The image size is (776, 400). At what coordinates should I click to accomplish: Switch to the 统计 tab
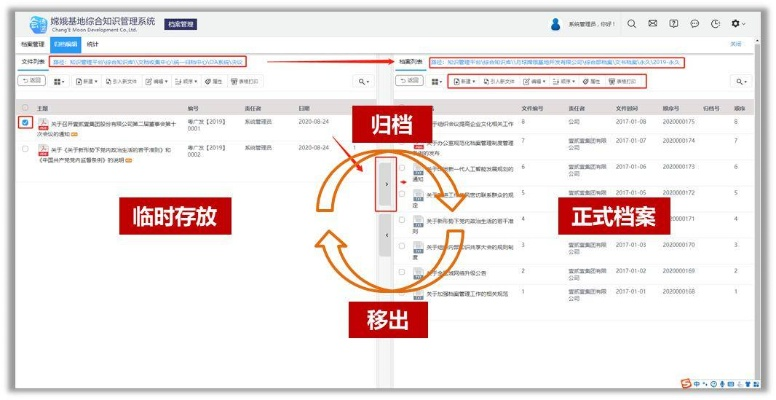click(x=93, y=45)
